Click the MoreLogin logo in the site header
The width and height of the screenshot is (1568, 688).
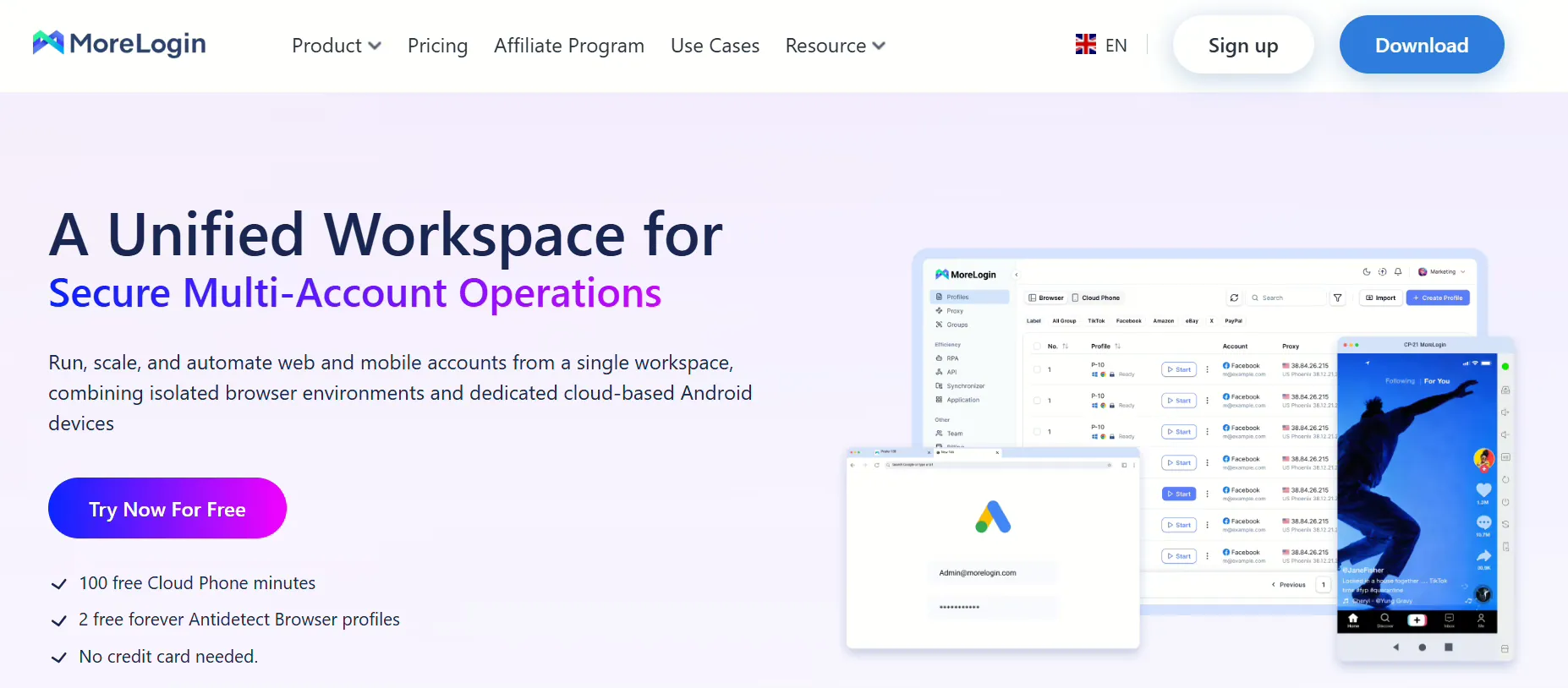point(119,43)
